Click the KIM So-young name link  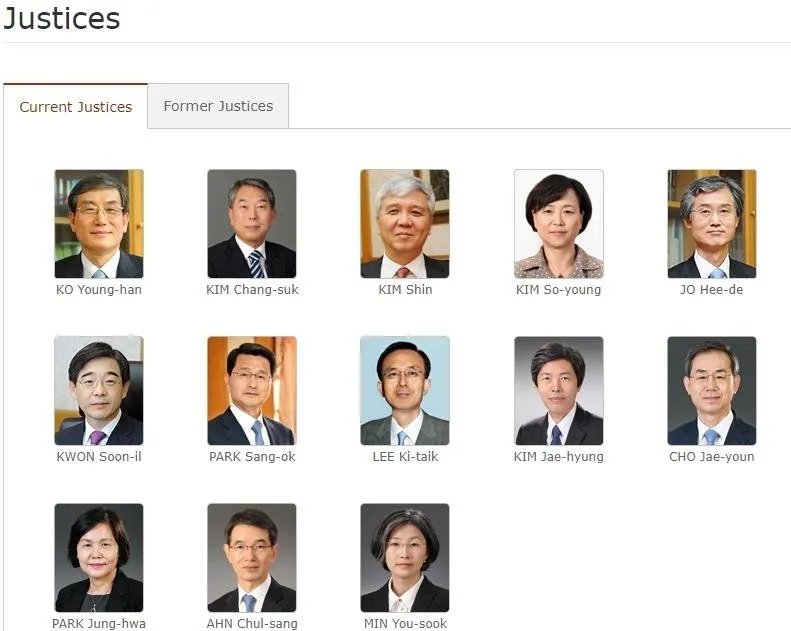tap(558, 290)
